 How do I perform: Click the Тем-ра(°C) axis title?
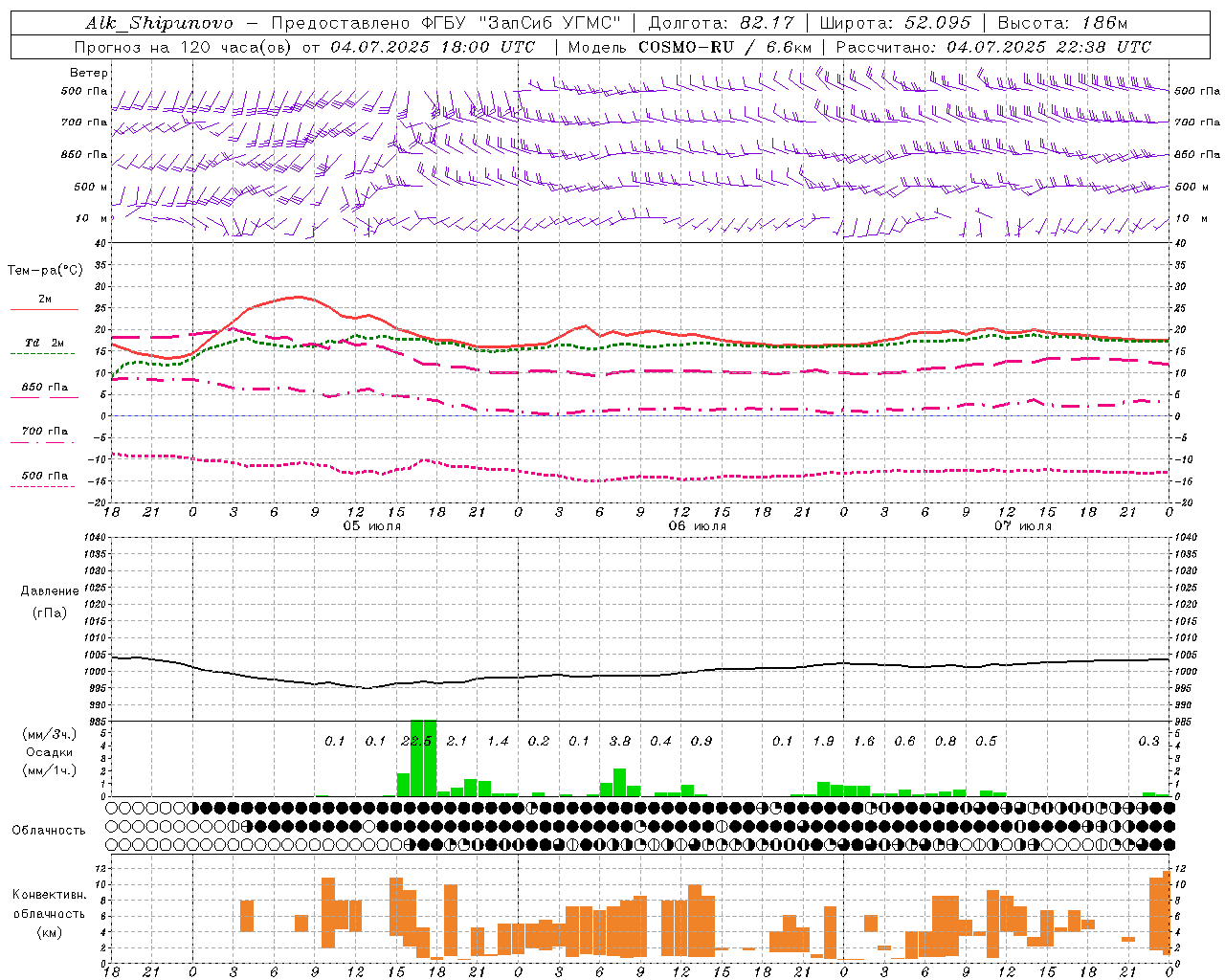point(45,271)
